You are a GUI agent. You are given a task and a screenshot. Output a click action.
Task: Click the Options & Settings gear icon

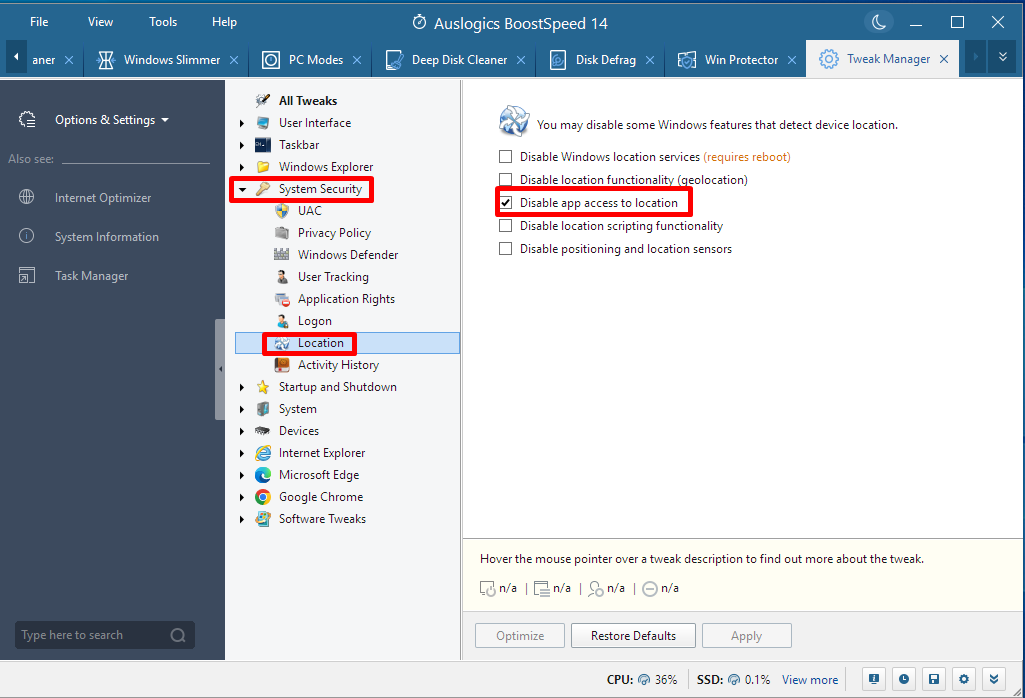(x=27, y=120)
